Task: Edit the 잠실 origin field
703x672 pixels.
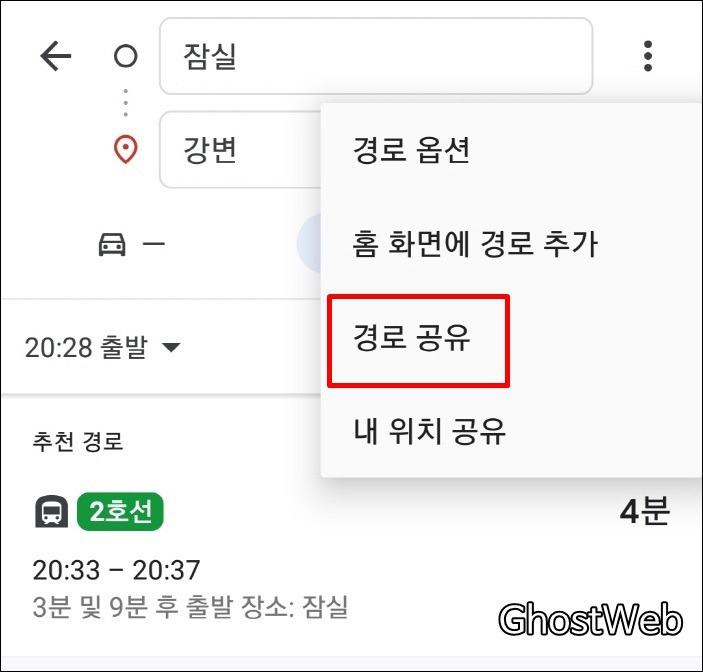Action: tap(376, 56)
